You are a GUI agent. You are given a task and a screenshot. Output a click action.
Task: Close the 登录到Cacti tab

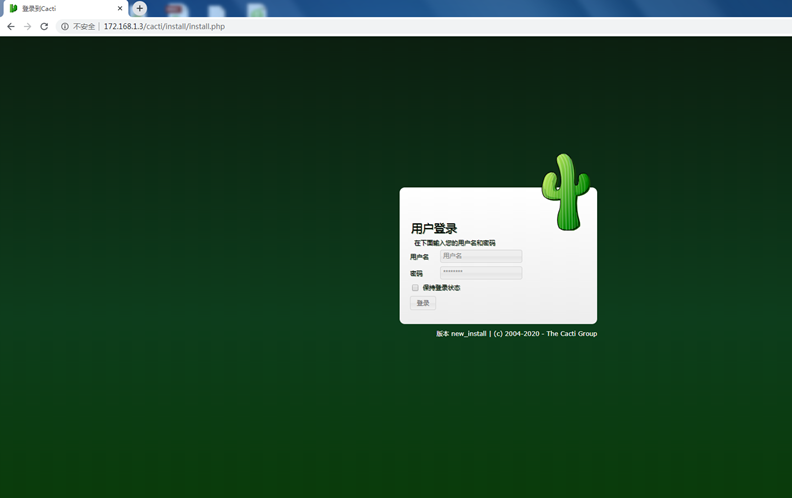click(120, 9)
